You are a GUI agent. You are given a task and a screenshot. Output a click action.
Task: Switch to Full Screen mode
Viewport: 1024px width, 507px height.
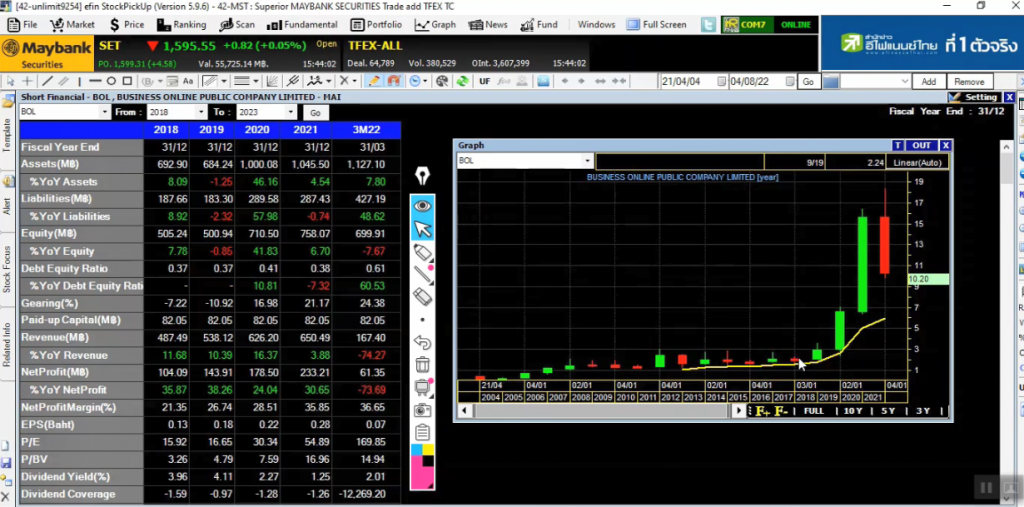(x=657, y=25)
